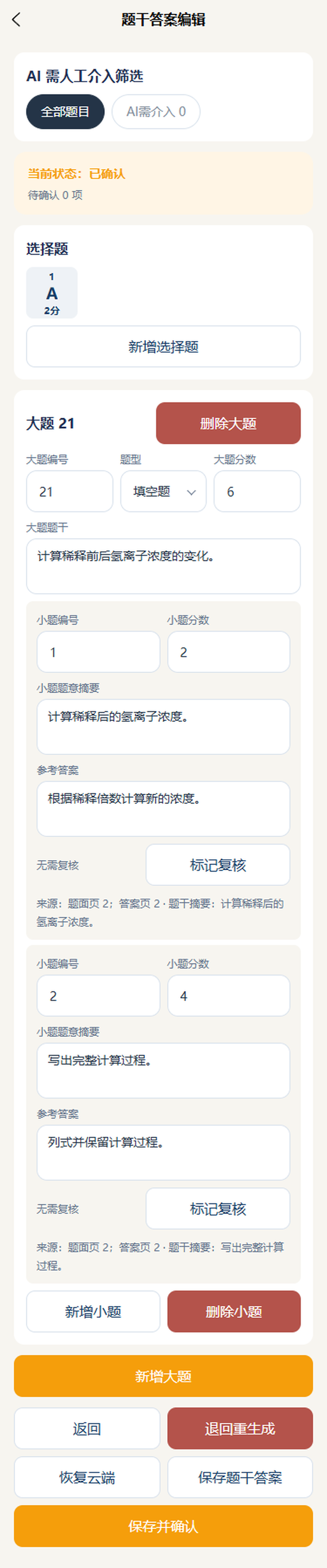The height and width of the screenshot is (1568, 327).
Task: Click the 大题题干 text area
Action: (163, 566)
